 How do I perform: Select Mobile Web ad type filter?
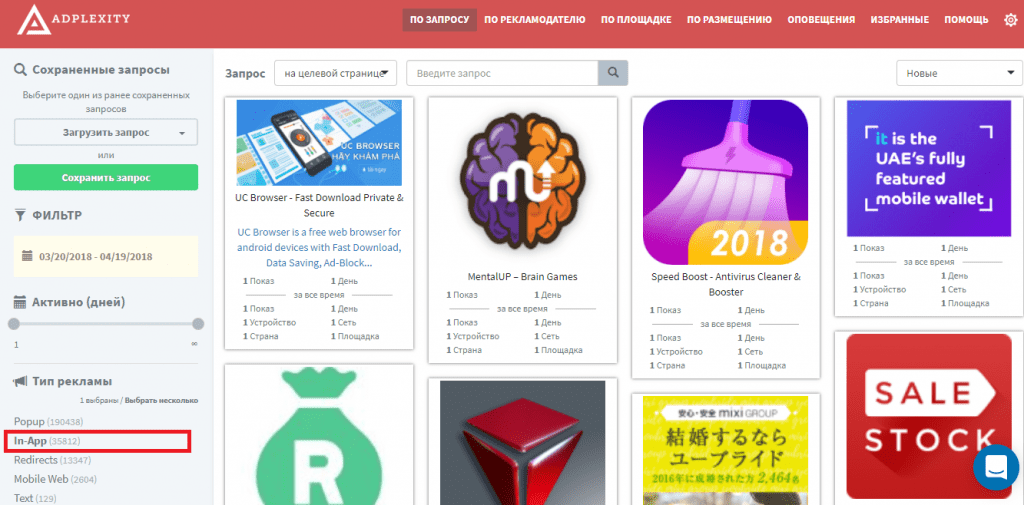pyautogui.click(x=56, y=479)
